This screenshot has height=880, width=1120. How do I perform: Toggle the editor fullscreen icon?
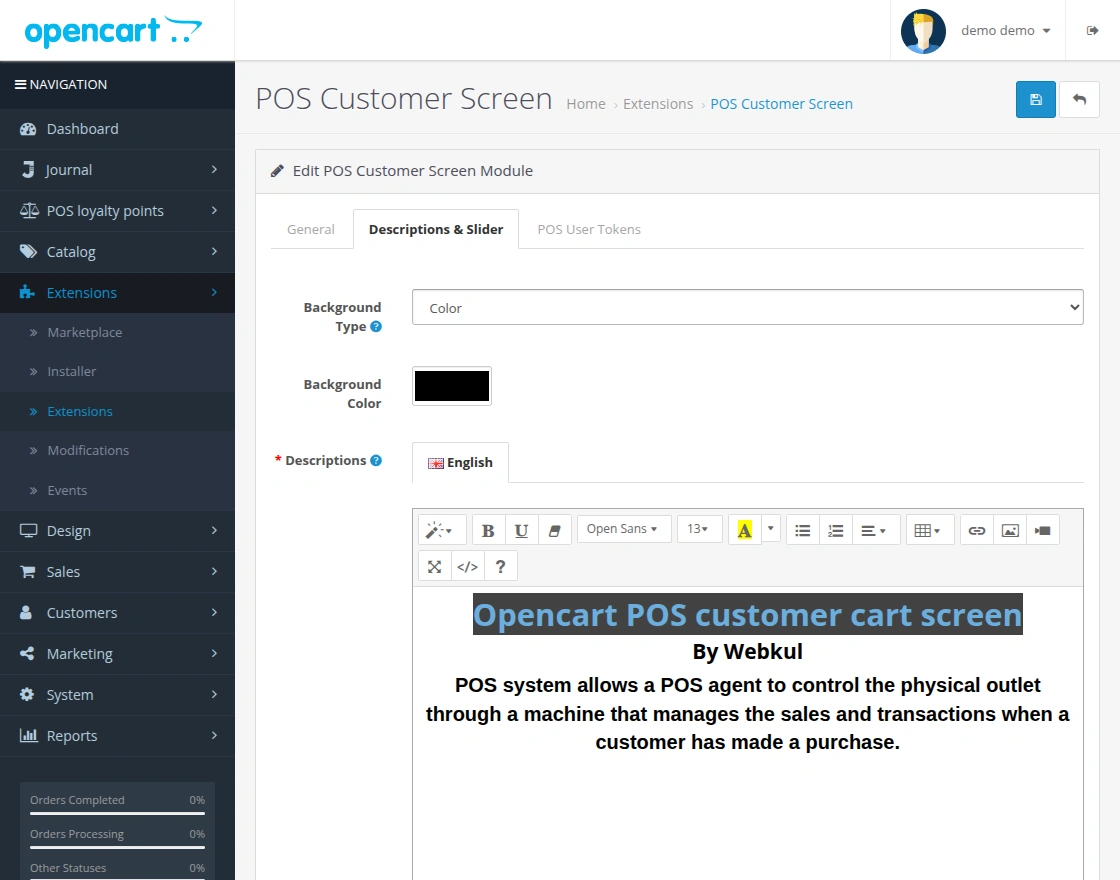434,566
